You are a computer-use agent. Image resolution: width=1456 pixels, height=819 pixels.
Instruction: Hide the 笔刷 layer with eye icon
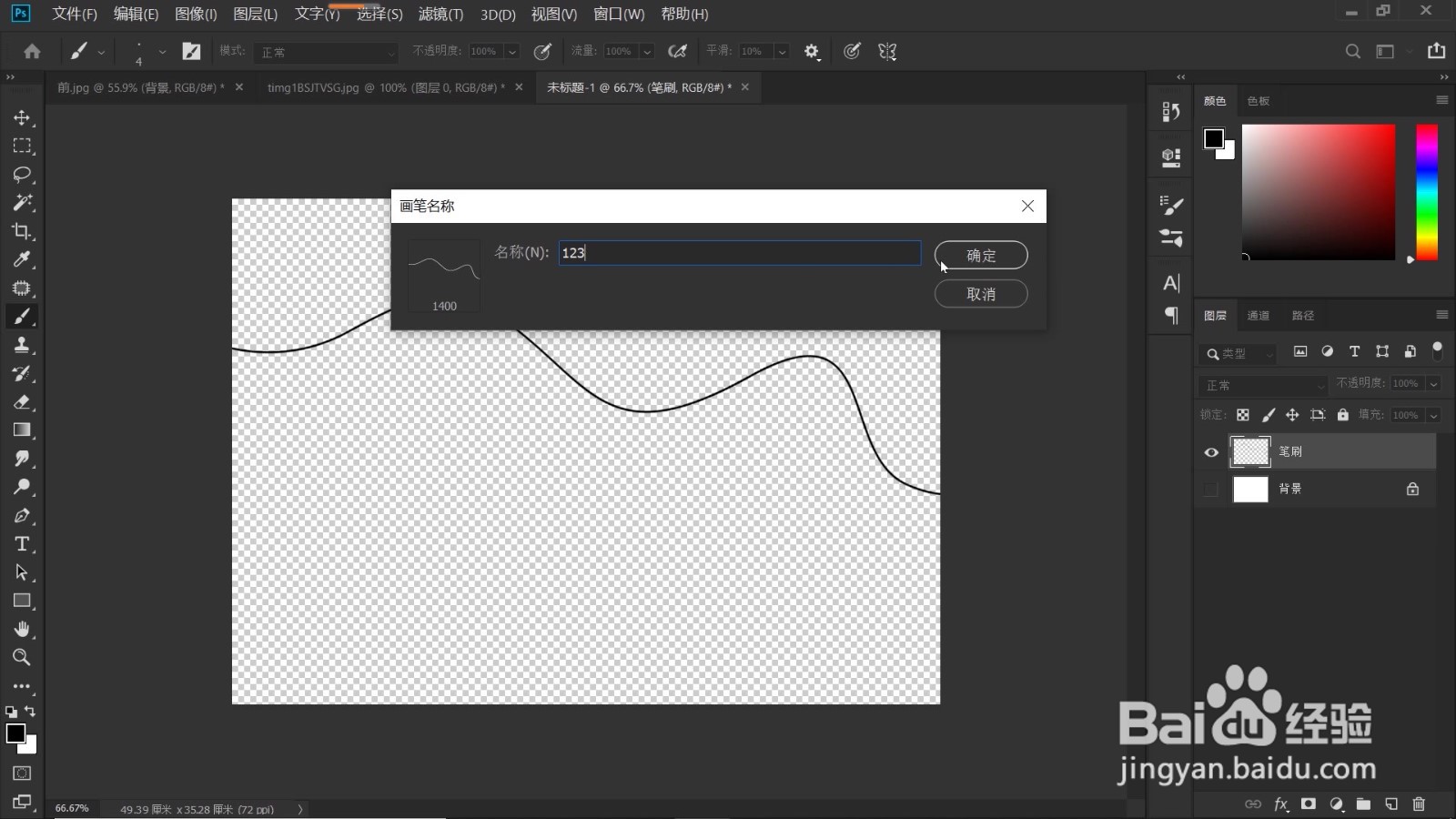point(1211,452)
